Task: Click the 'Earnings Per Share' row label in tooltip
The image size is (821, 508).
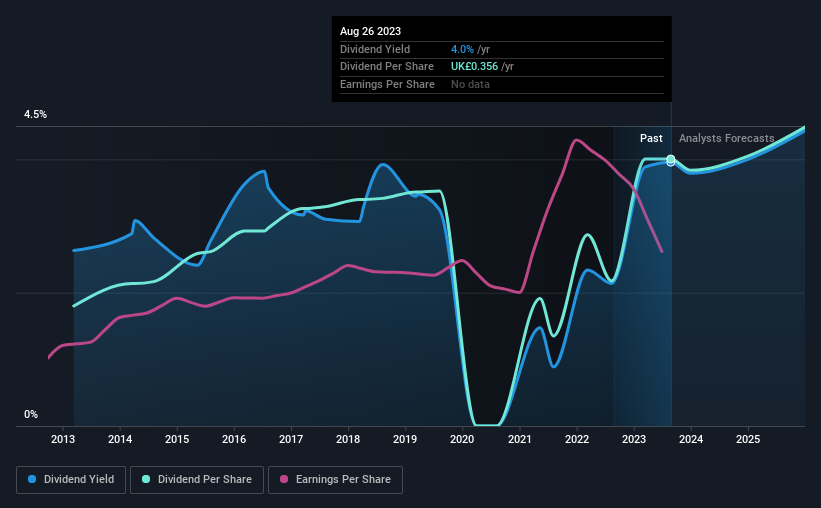Action: click(x=387, y=84)
